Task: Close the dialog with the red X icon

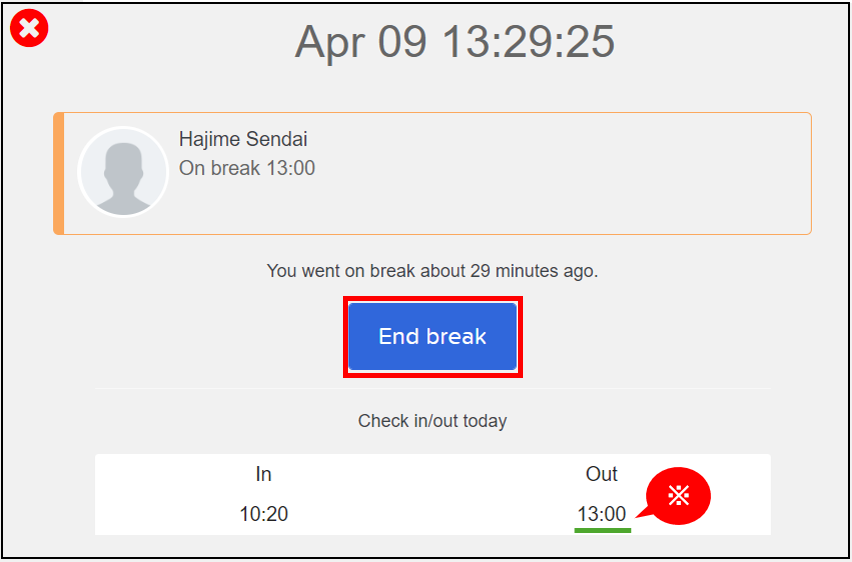Action: [29, 28]
